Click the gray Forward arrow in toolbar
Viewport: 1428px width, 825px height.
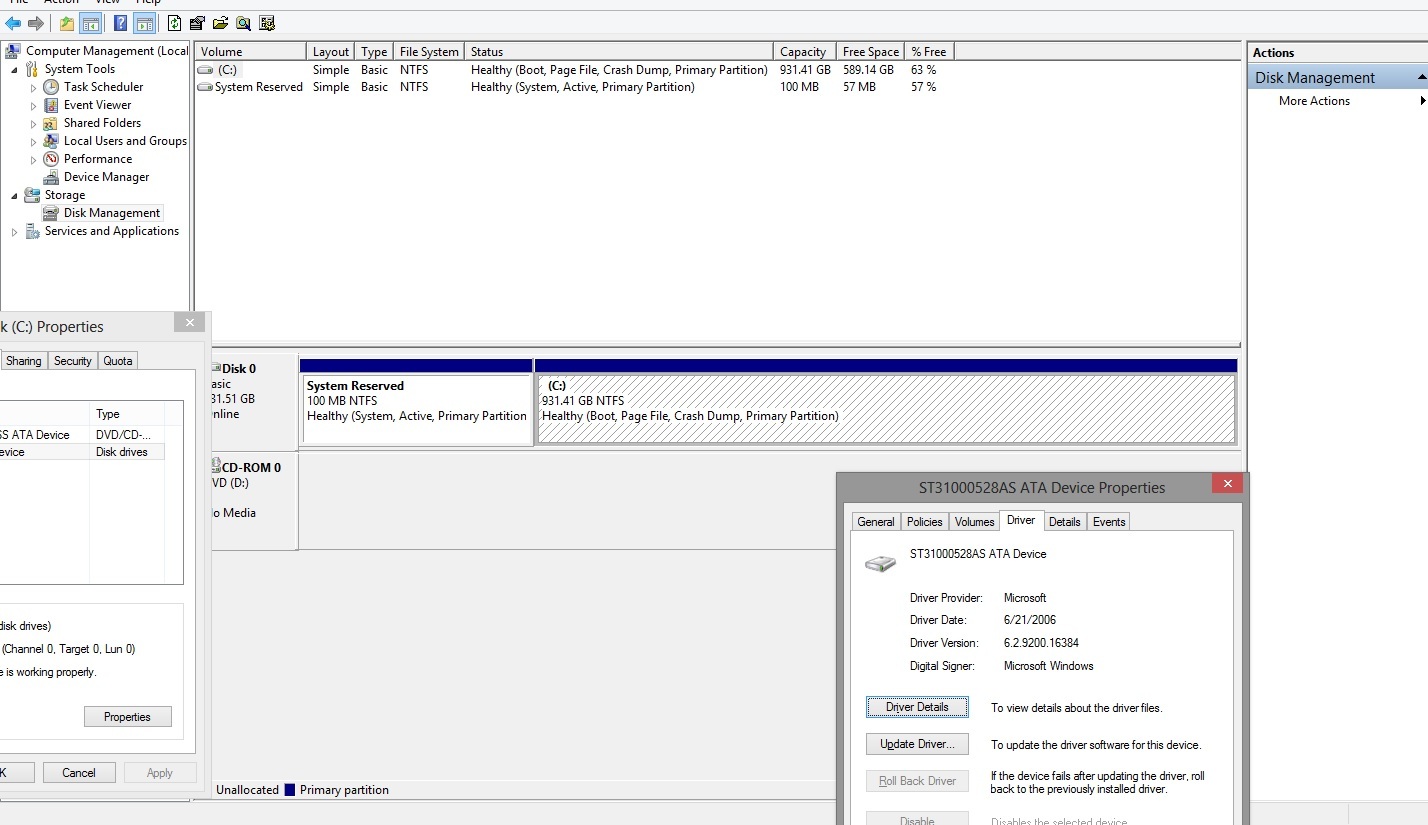(36, 23)
